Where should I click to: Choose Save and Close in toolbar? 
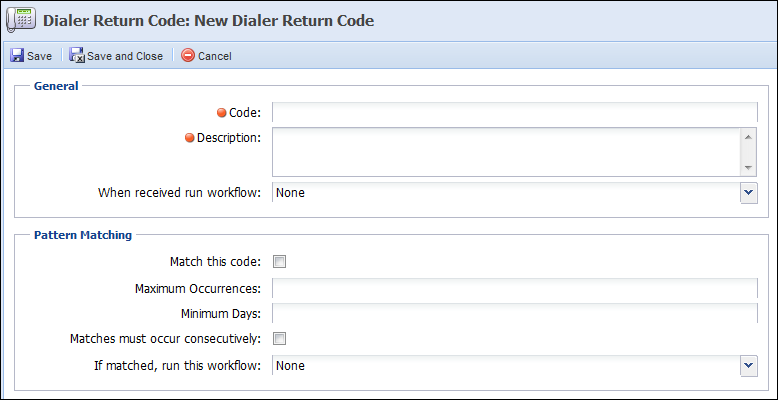pyautogui.click(x=116, y=56)
